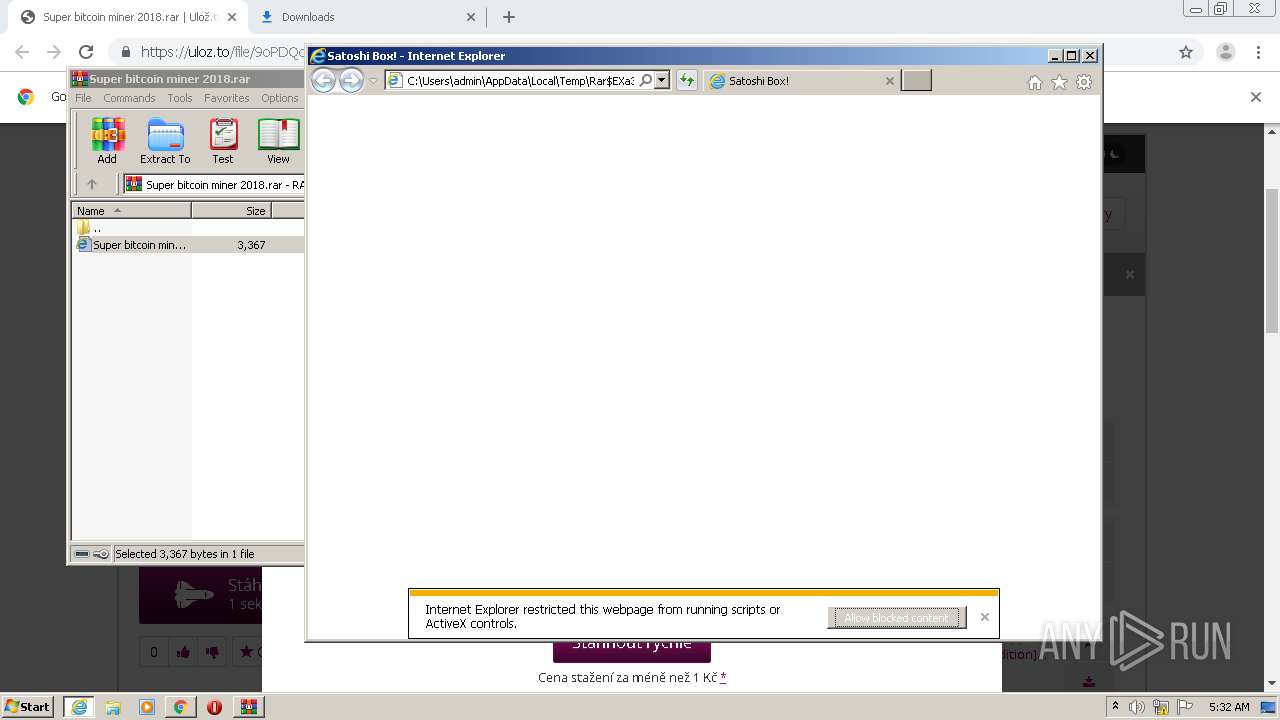The height and width of the screenshot is (720, 1280).
Task: Click the search magnifier in IE address bar
Action: (646, 81)
